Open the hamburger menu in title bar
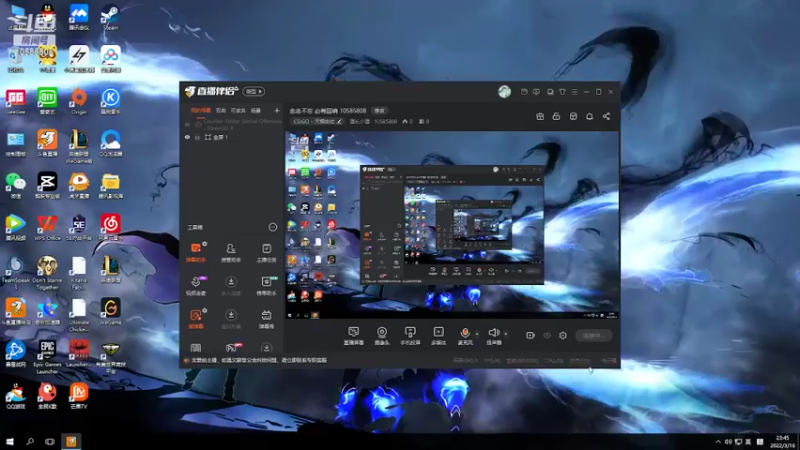This screenshot has height=450, width=800. pyautogui.click(x=574, y=92)
